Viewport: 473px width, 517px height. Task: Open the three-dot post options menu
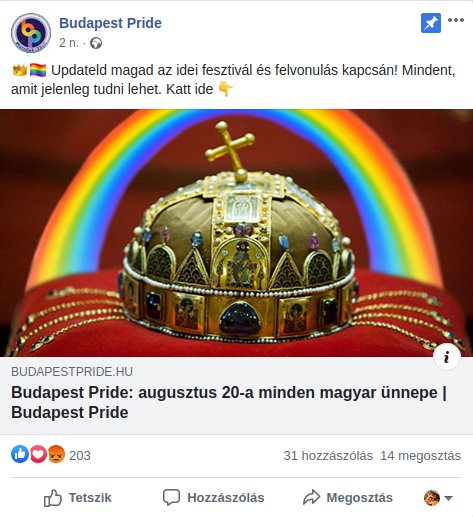pyautogui.click(x=456, y=20)
